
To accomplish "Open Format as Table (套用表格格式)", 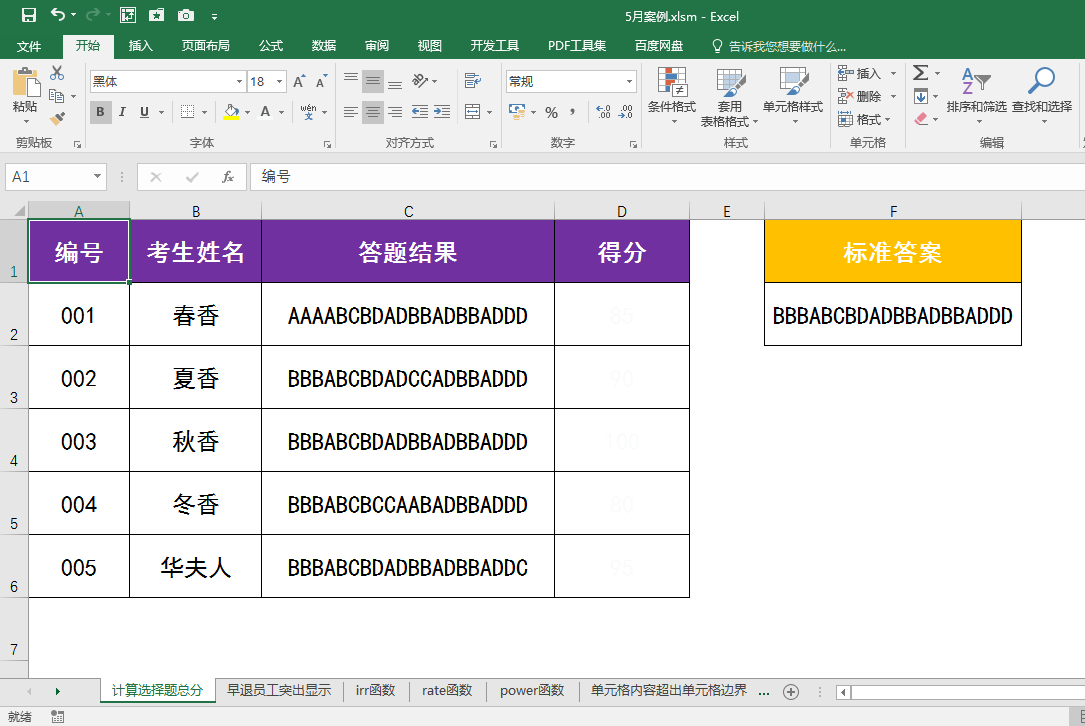I will [729, 98].
